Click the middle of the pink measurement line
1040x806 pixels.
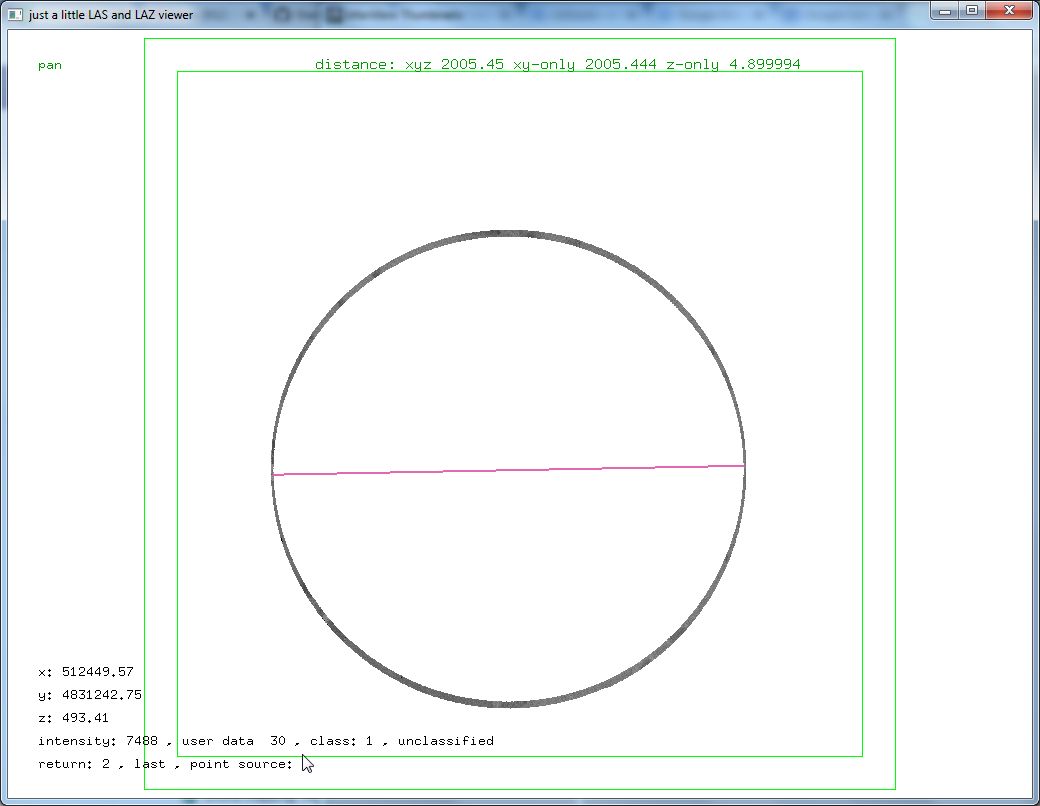click(508, 470)
